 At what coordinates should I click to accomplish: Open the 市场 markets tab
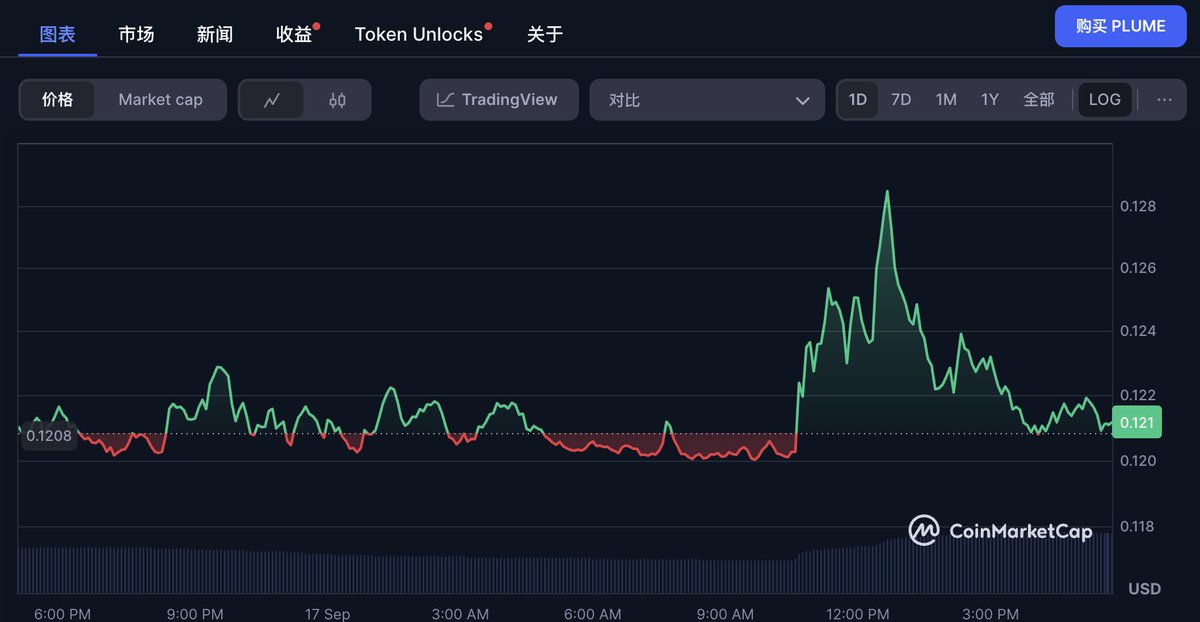(x=136, y=34)
